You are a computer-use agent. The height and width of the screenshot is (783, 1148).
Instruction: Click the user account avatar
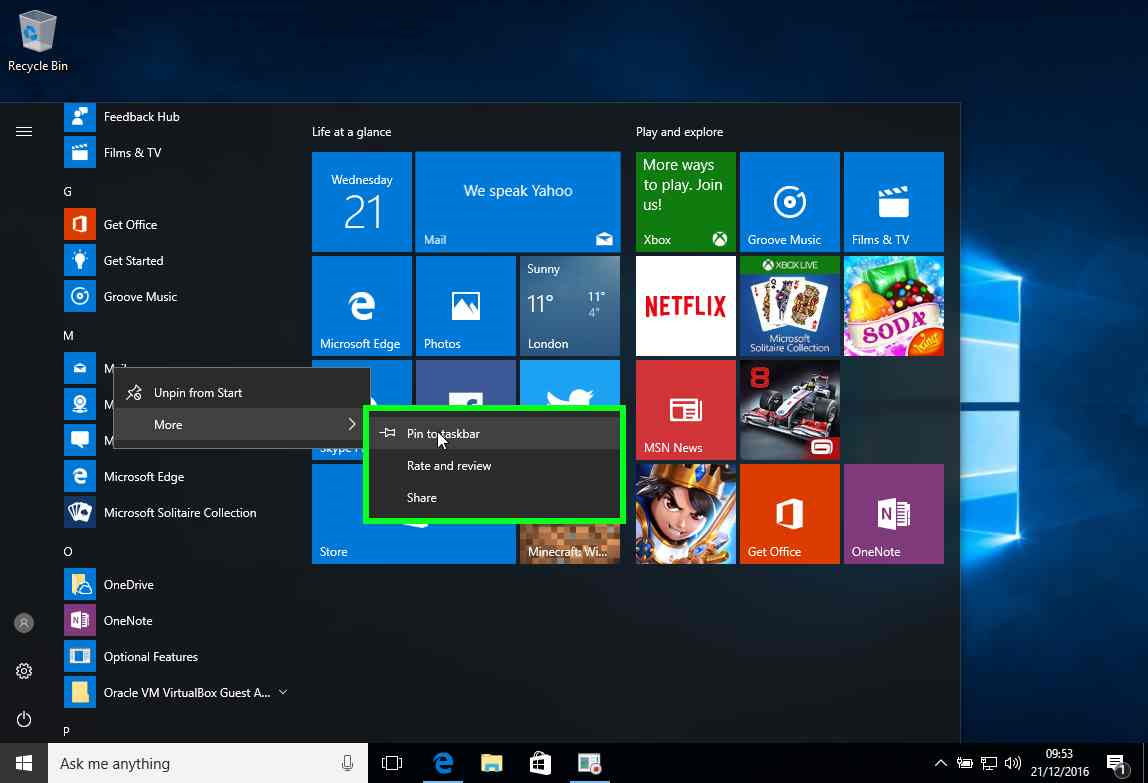[23, 623]
